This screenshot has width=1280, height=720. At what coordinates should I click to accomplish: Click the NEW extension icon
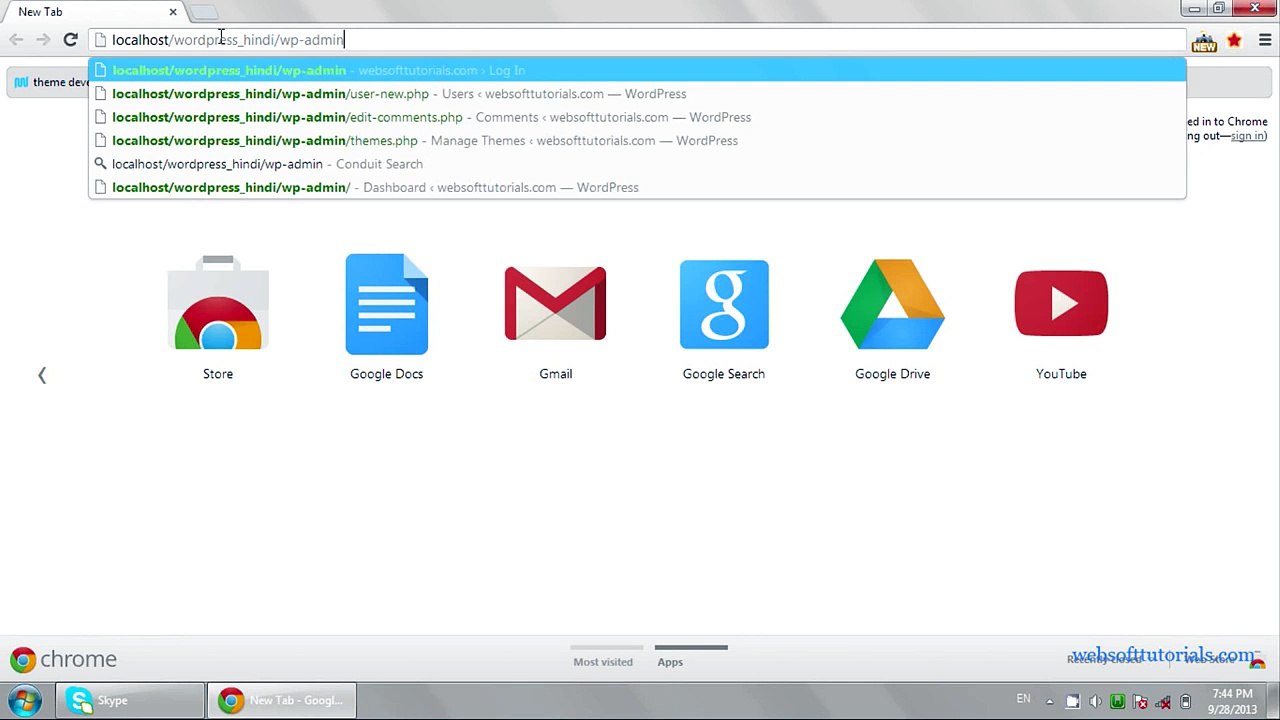pos(1204,40)
